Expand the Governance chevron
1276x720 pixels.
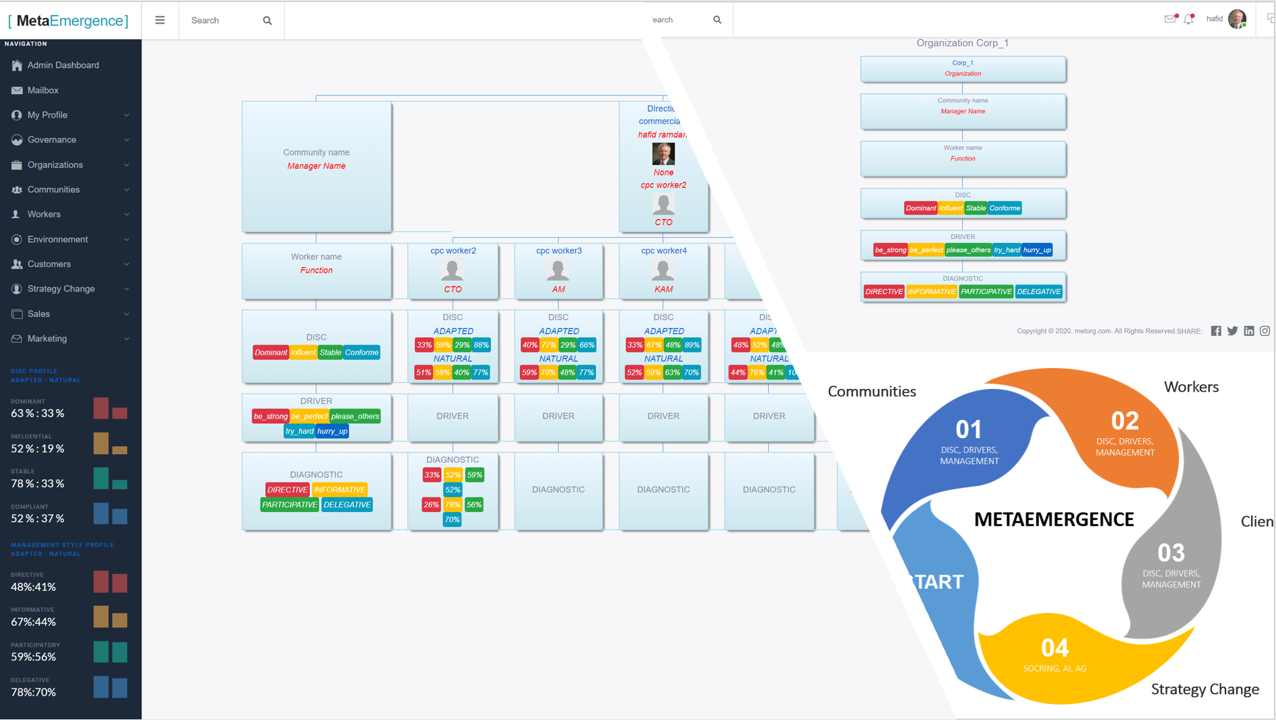pyautogui.click(x=126, y=140)
